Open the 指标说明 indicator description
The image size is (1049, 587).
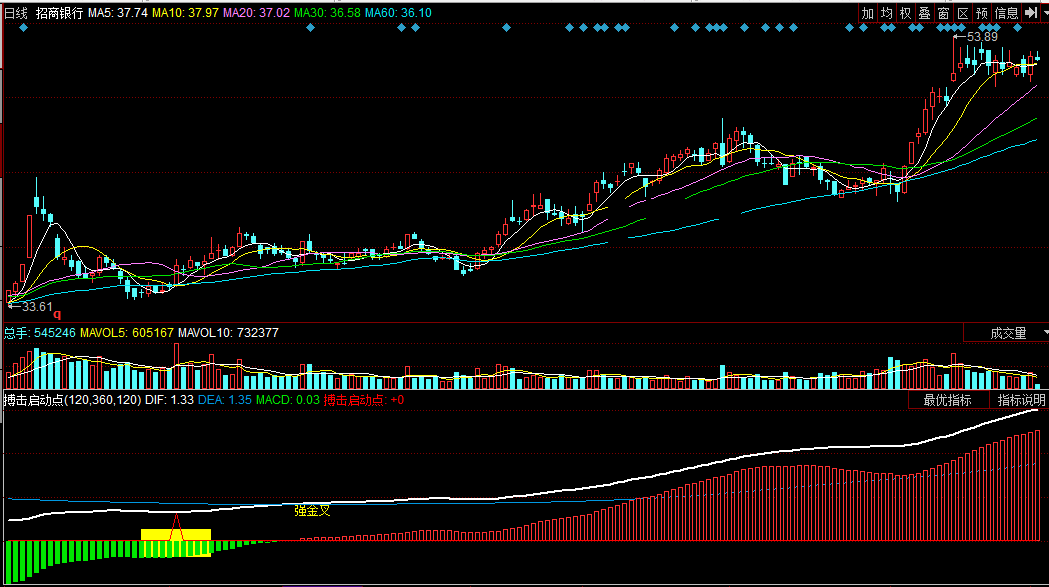point(1021,400)
